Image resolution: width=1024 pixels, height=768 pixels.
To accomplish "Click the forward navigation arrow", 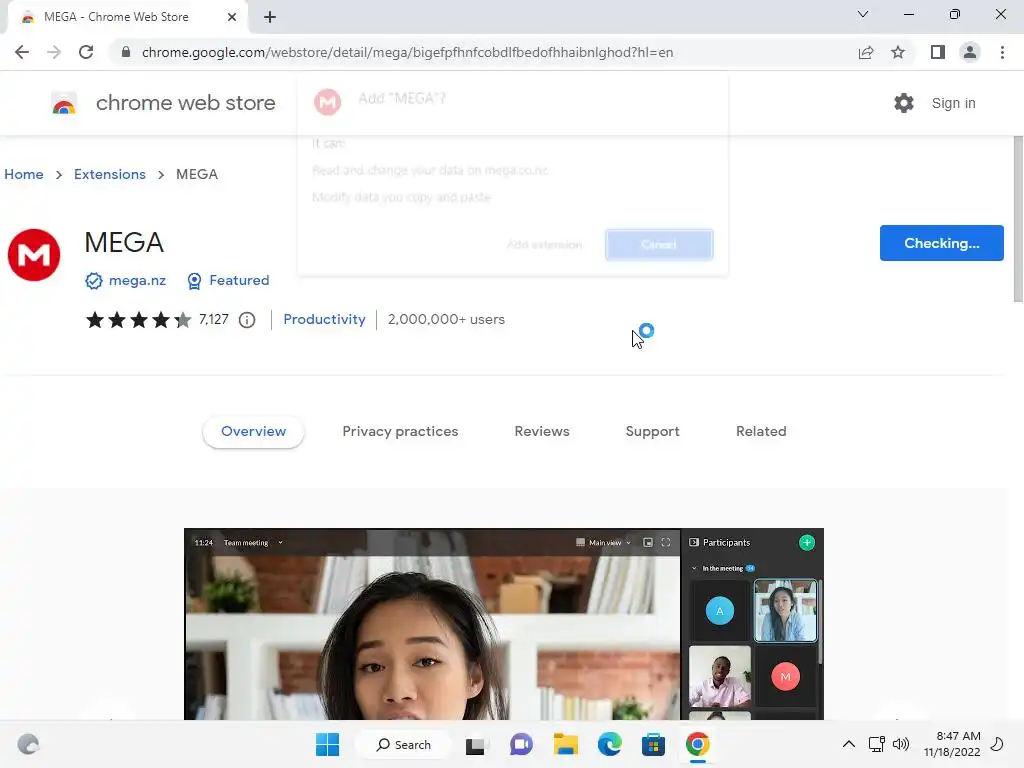I will pyautogui.click(x=54, y=52).
